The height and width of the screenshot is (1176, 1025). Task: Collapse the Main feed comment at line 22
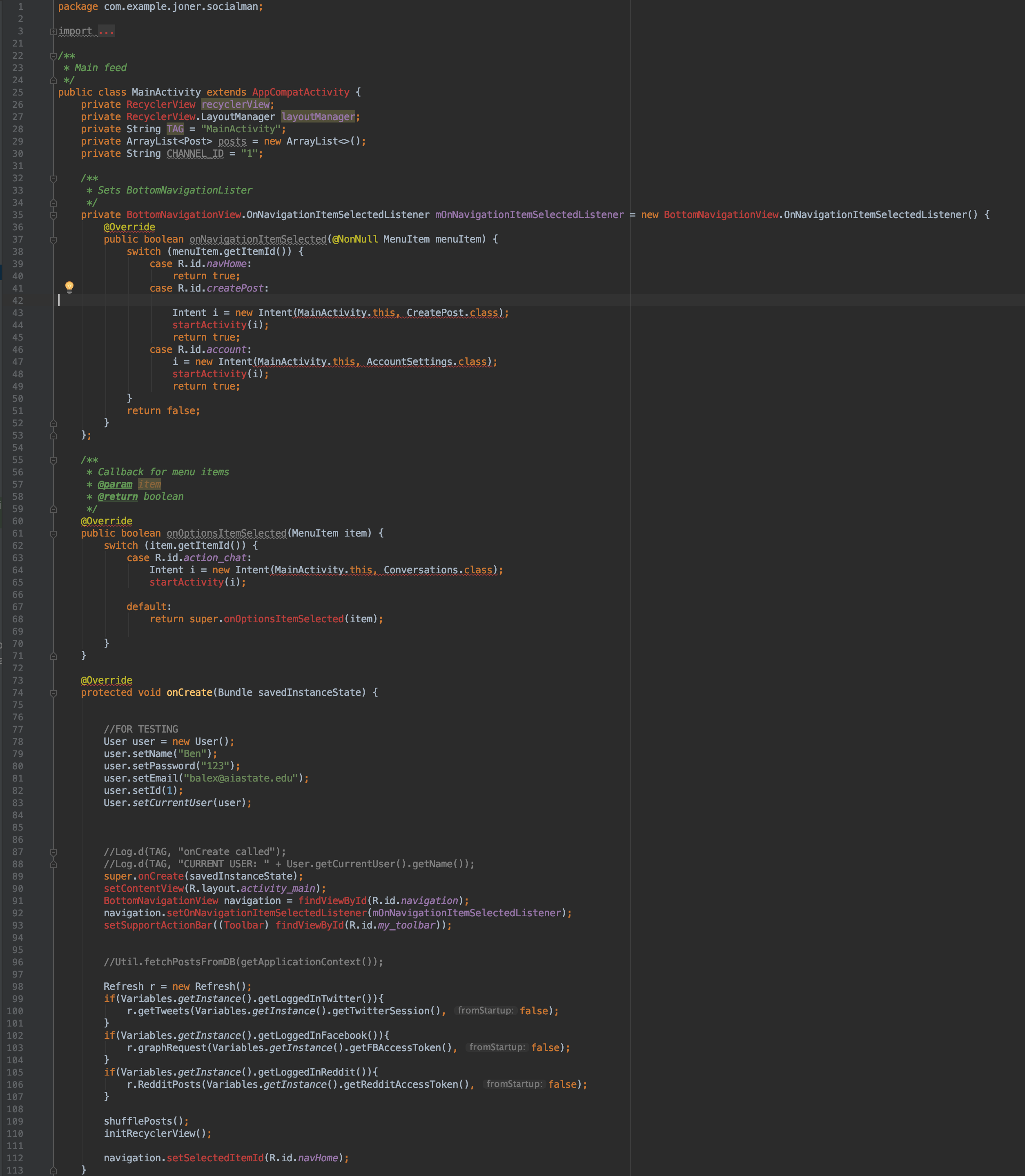pos(53,56)
